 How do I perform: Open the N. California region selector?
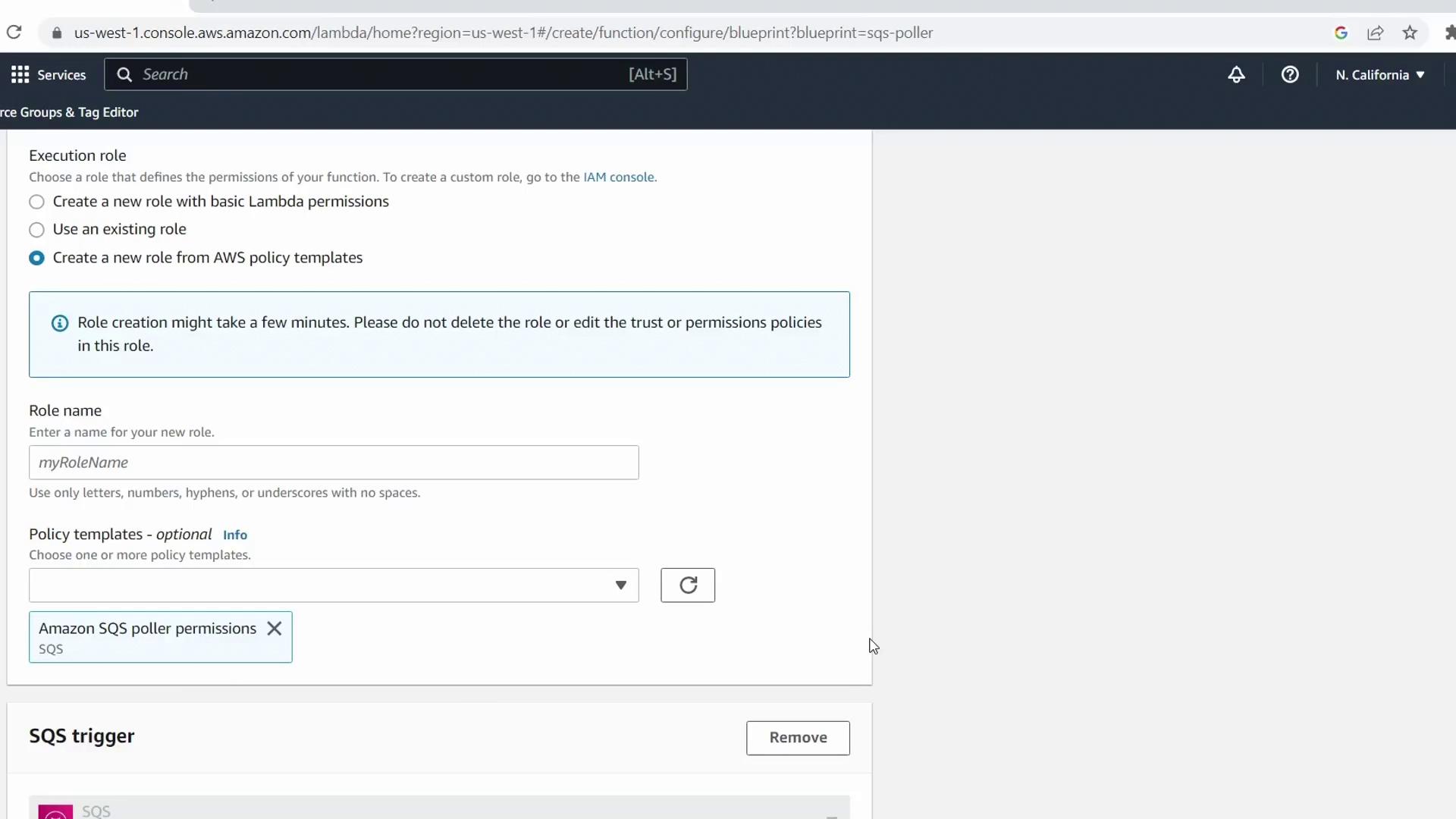coord(1379,74)
